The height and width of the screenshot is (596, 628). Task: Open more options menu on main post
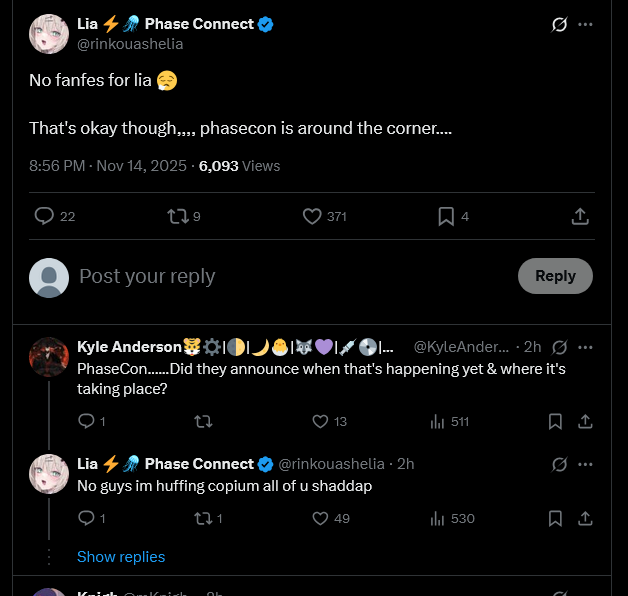(585, 24)
